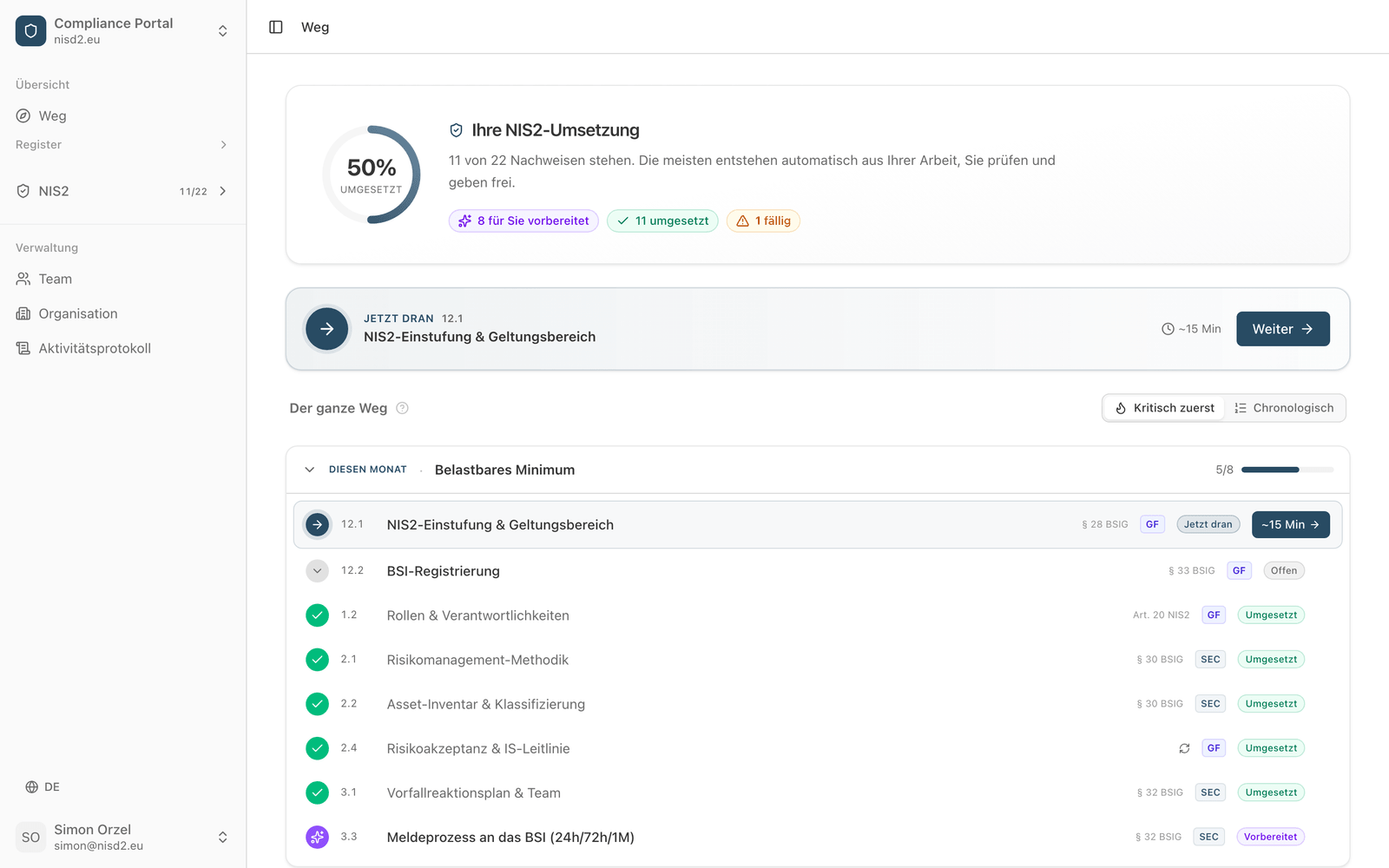Click the Weiter button
The image size is (1389, 868).
tap(1283, 329)
